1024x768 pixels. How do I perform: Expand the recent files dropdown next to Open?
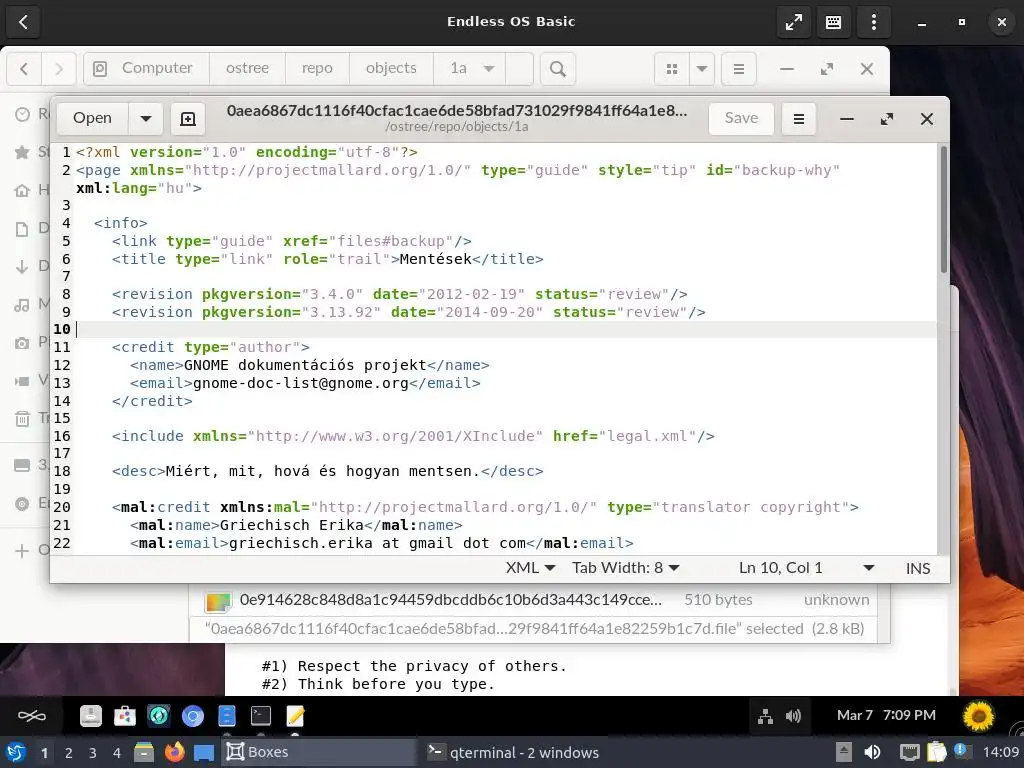coord(146,118)
